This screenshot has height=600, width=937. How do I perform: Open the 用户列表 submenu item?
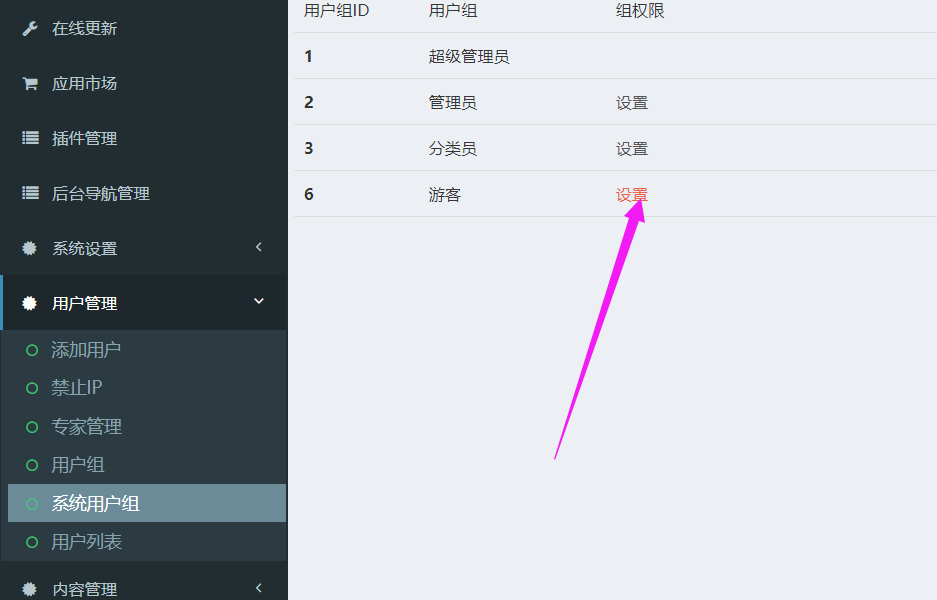tap(86, 542)
